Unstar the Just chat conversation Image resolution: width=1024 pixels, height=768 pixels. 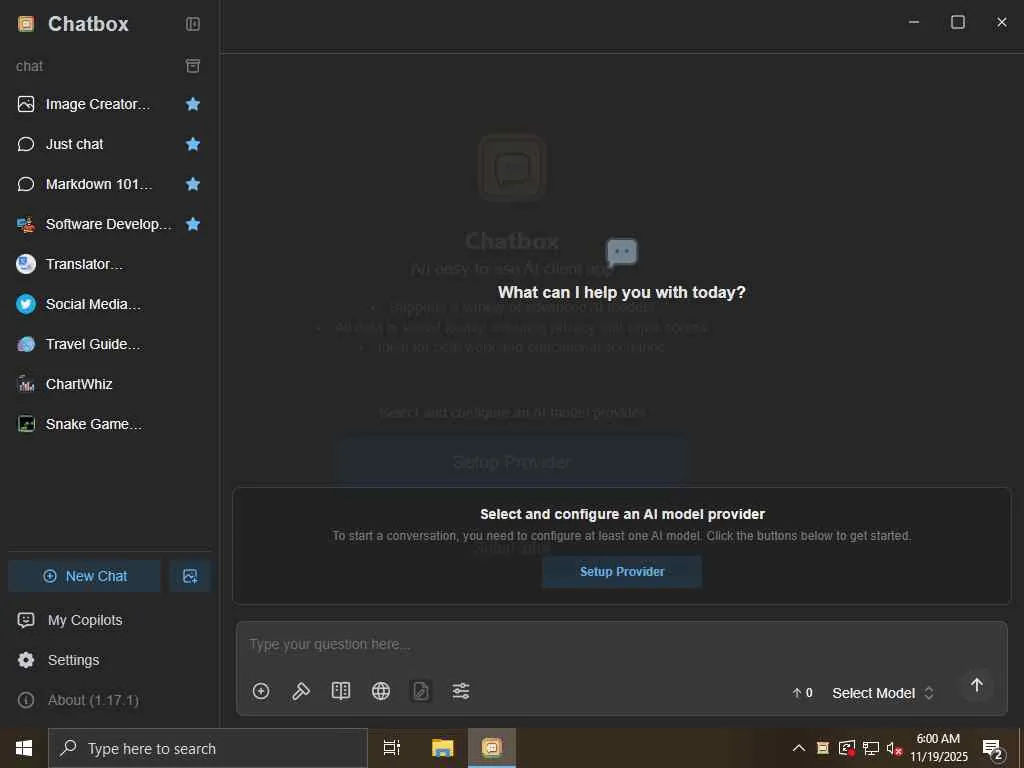point(193,144)
